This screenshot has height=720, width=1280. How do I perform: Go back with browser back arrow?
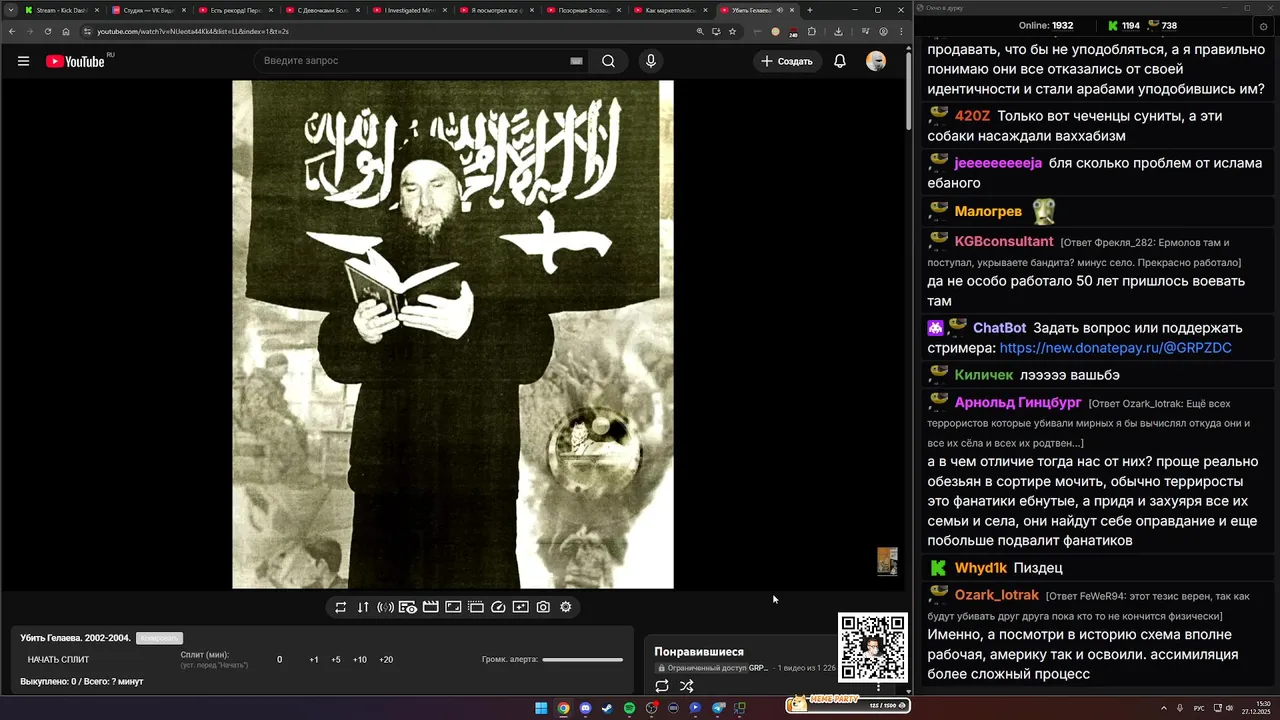[12, 31]
